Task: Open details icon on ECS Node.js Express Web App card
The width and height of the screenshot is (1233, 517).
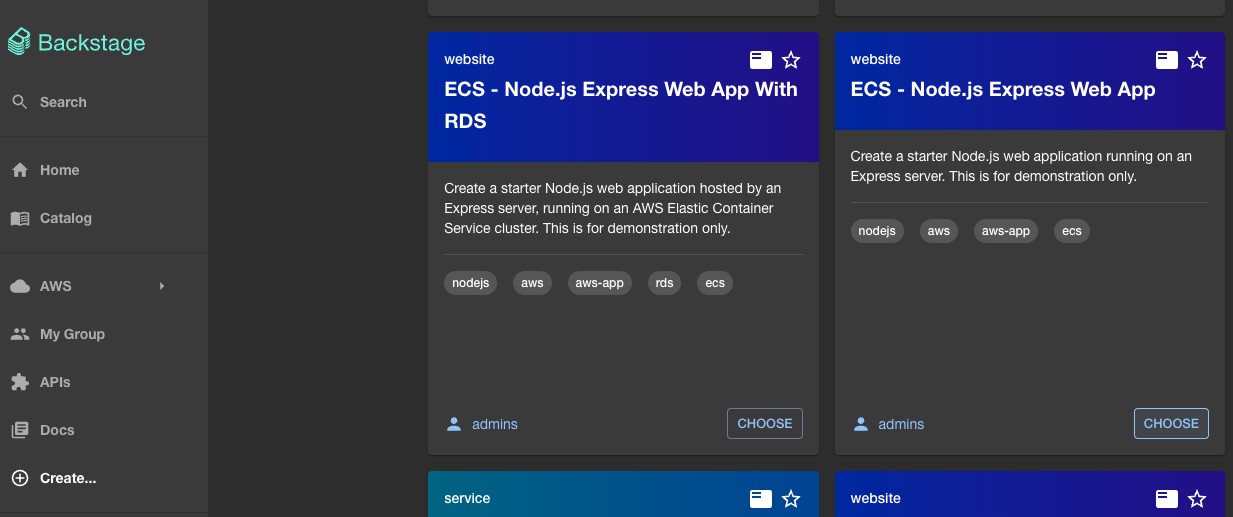Action: [x=1167, y=60]
